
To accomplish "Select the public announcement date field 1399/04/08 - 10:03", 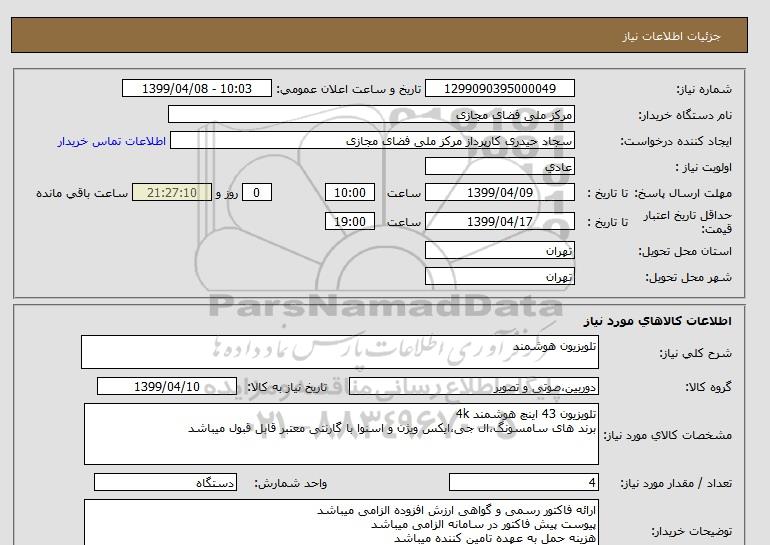I will 196,88.
